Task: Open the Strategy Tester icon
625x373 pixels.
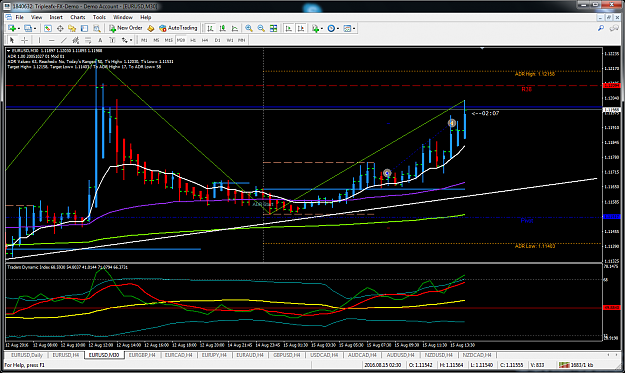Action: click(96, 28)
